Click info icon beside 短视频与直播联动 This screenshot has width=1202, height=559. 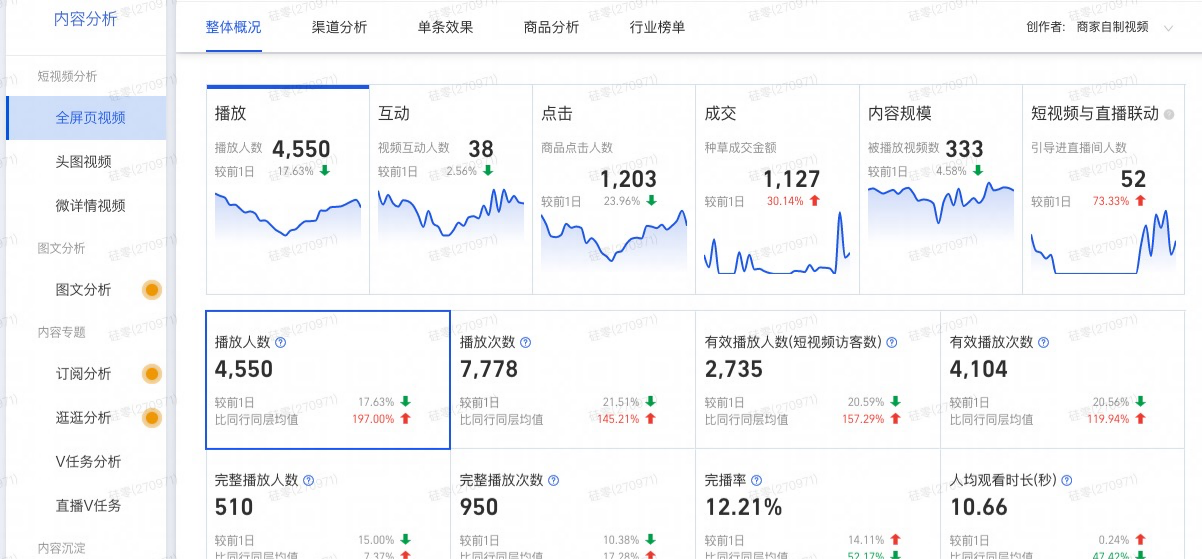tap(1169, 114)
